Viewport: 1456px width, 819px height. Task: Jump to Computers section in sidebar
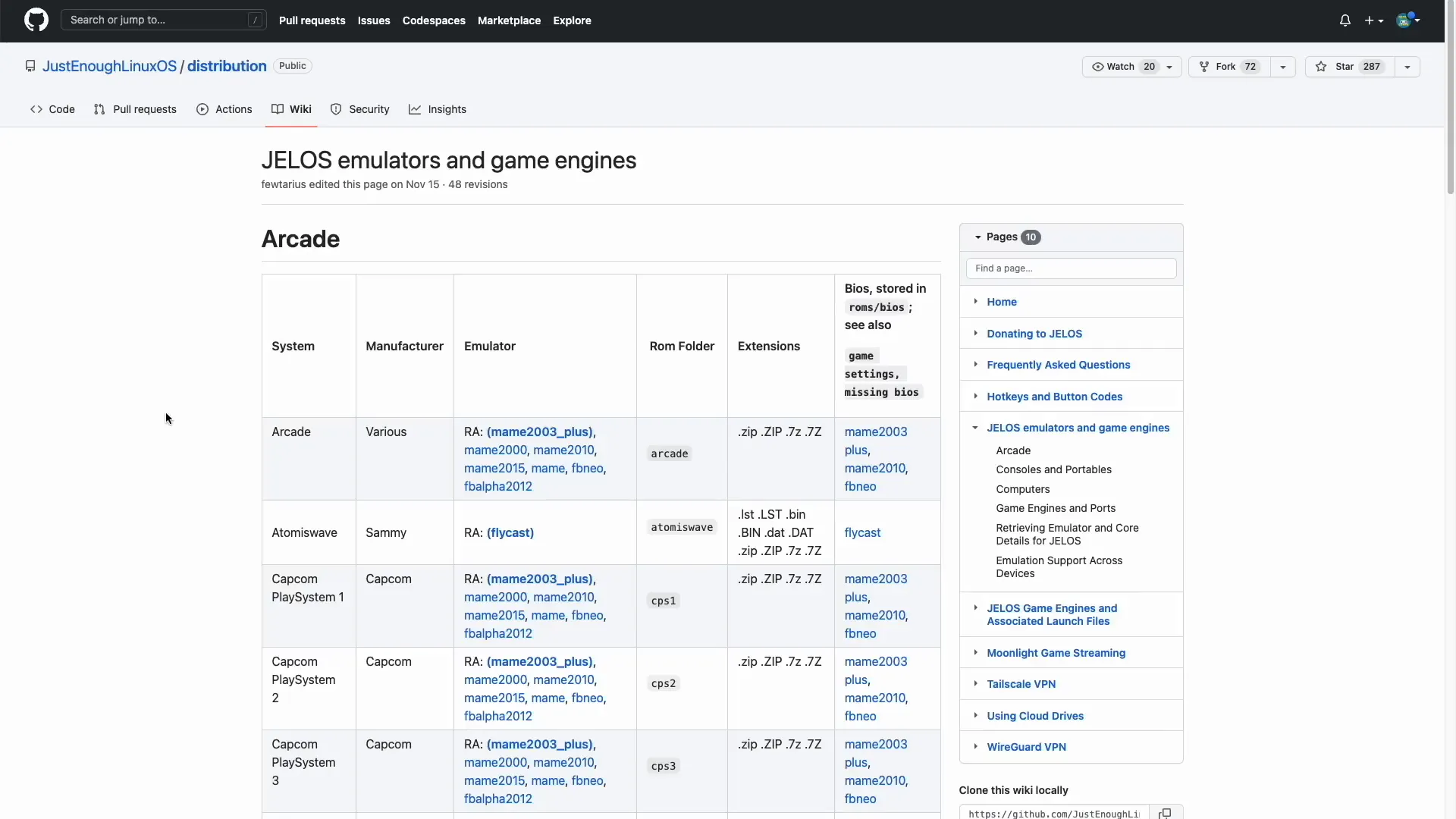click(x=1022, y=489)
